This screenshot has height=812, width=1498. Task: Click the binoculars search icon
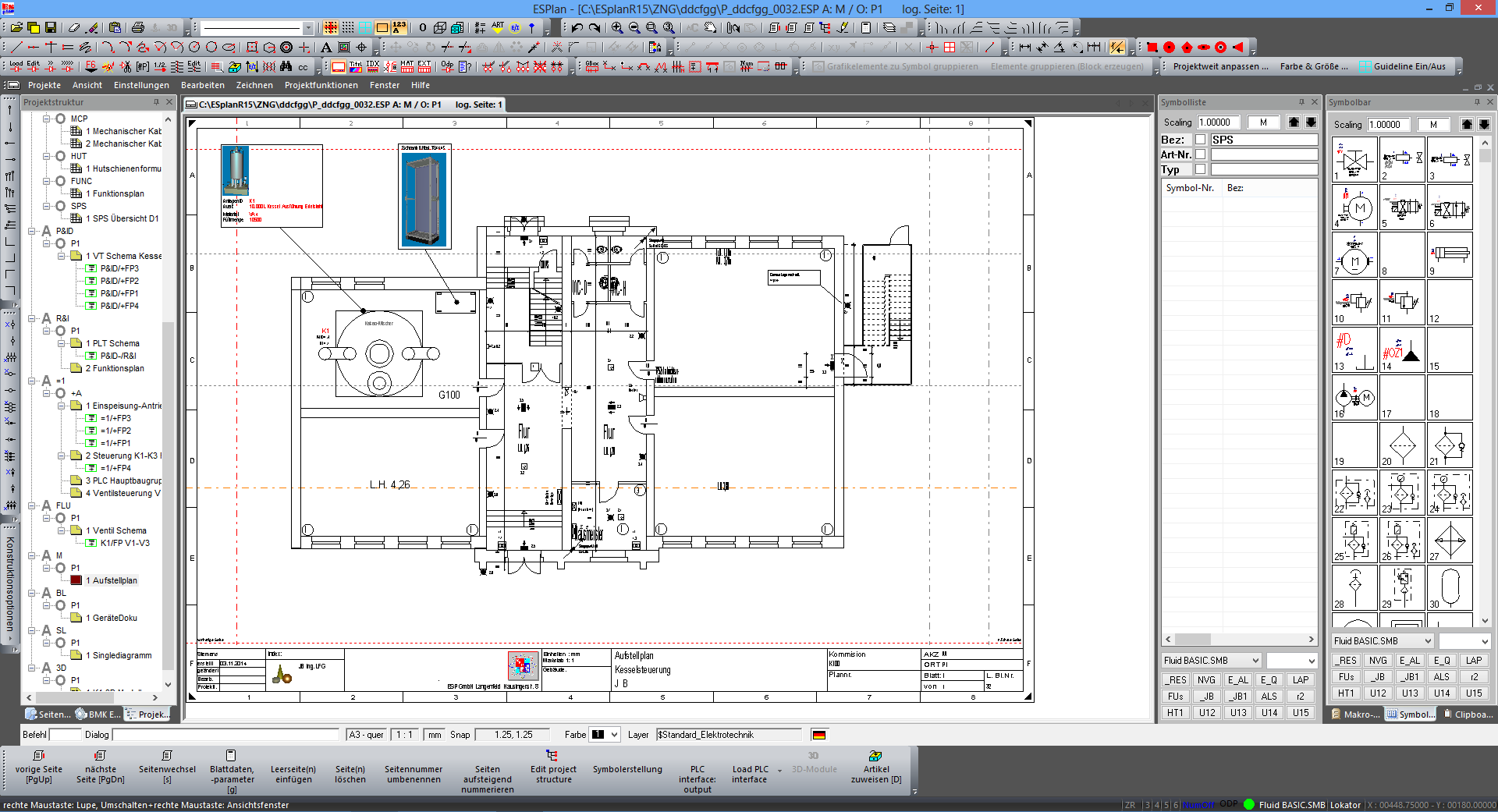pyautogui.click(x=286, y=67)
